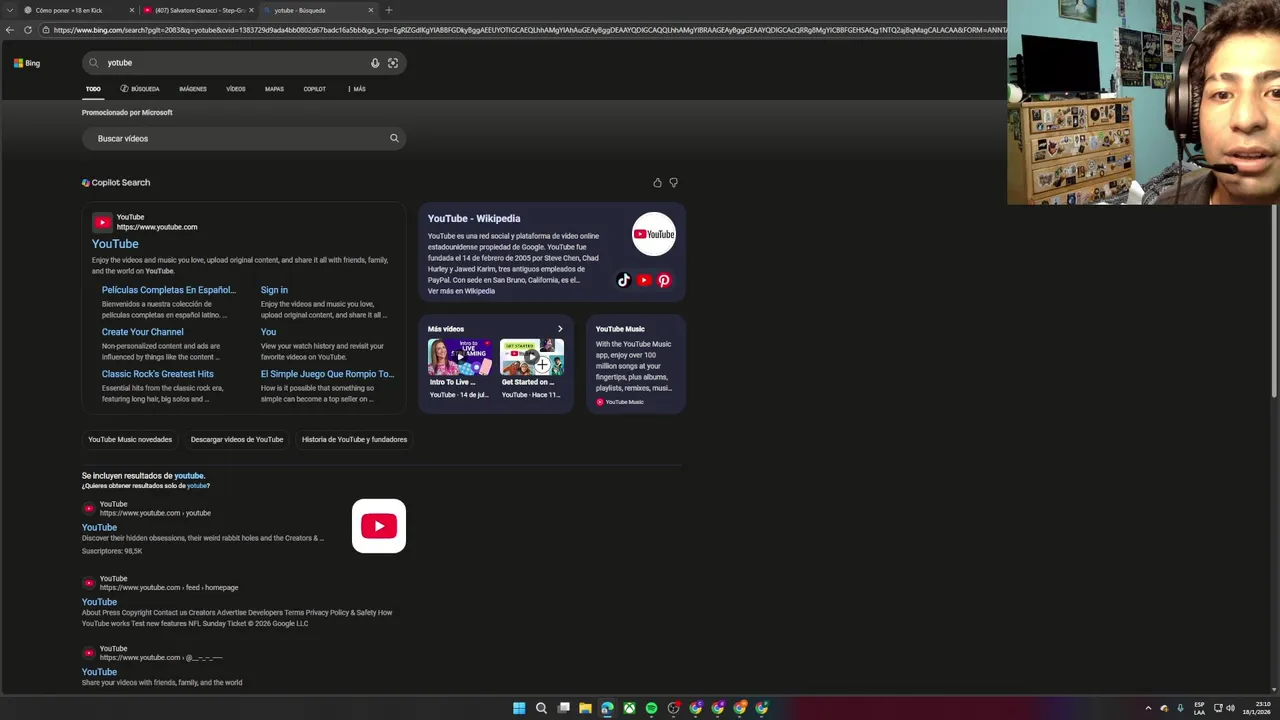1280x720 pixels.
Task: Open volume control in system tray
Action: click(x=1230, y=708)
